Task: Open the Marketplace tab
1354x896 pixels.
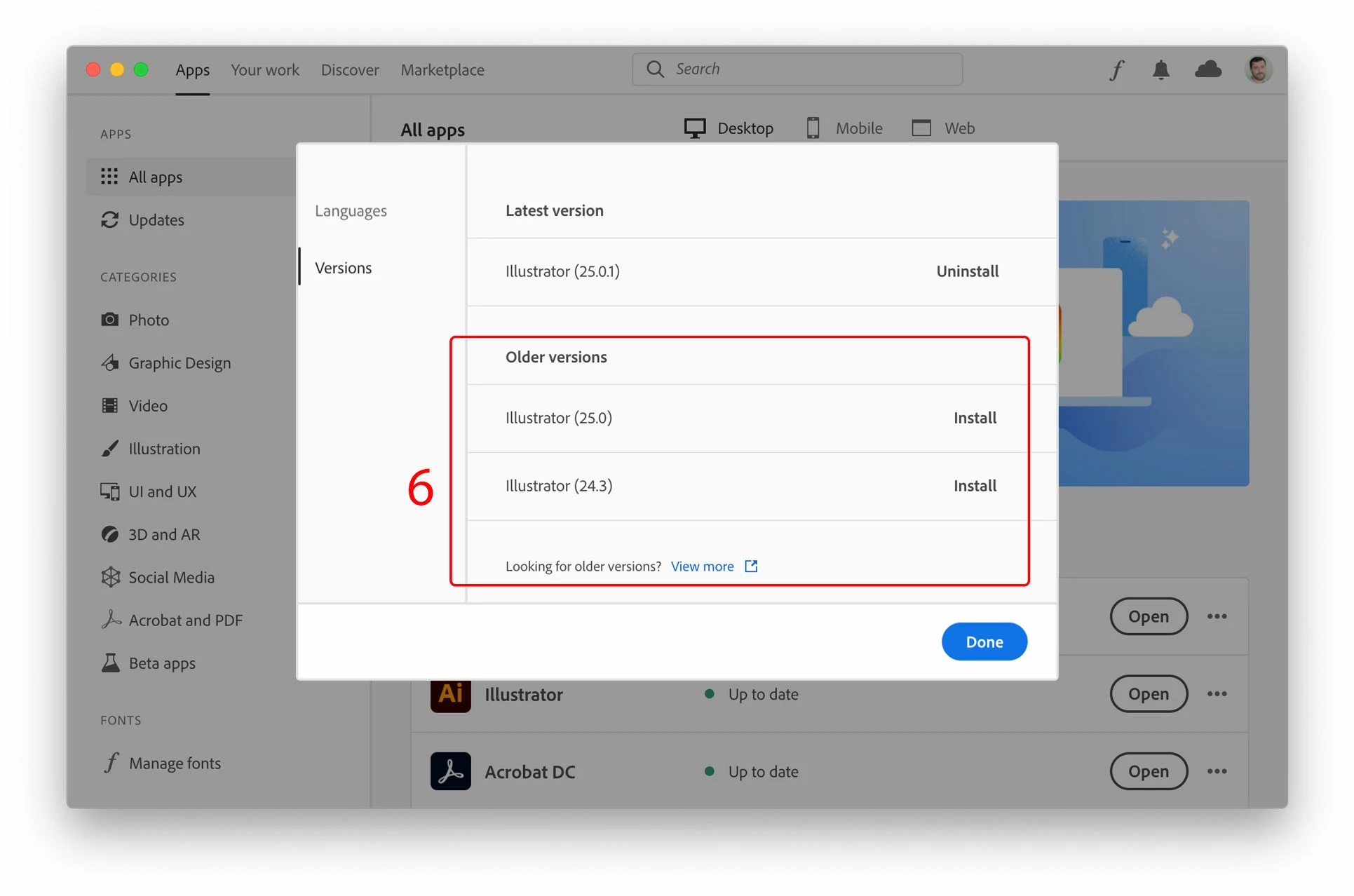Action: click(442, 70)
